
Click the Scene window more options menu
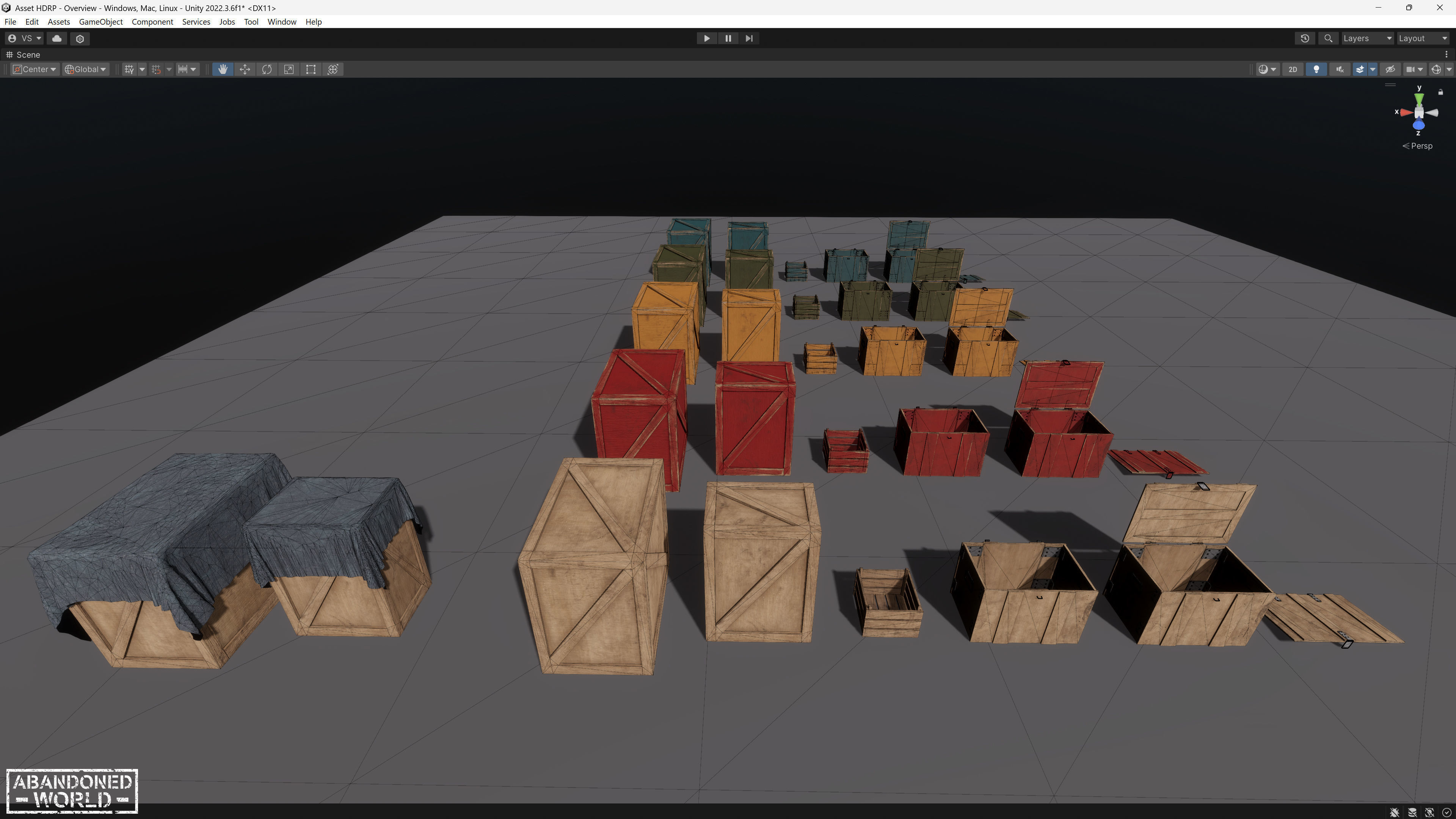click(1447, 54)
